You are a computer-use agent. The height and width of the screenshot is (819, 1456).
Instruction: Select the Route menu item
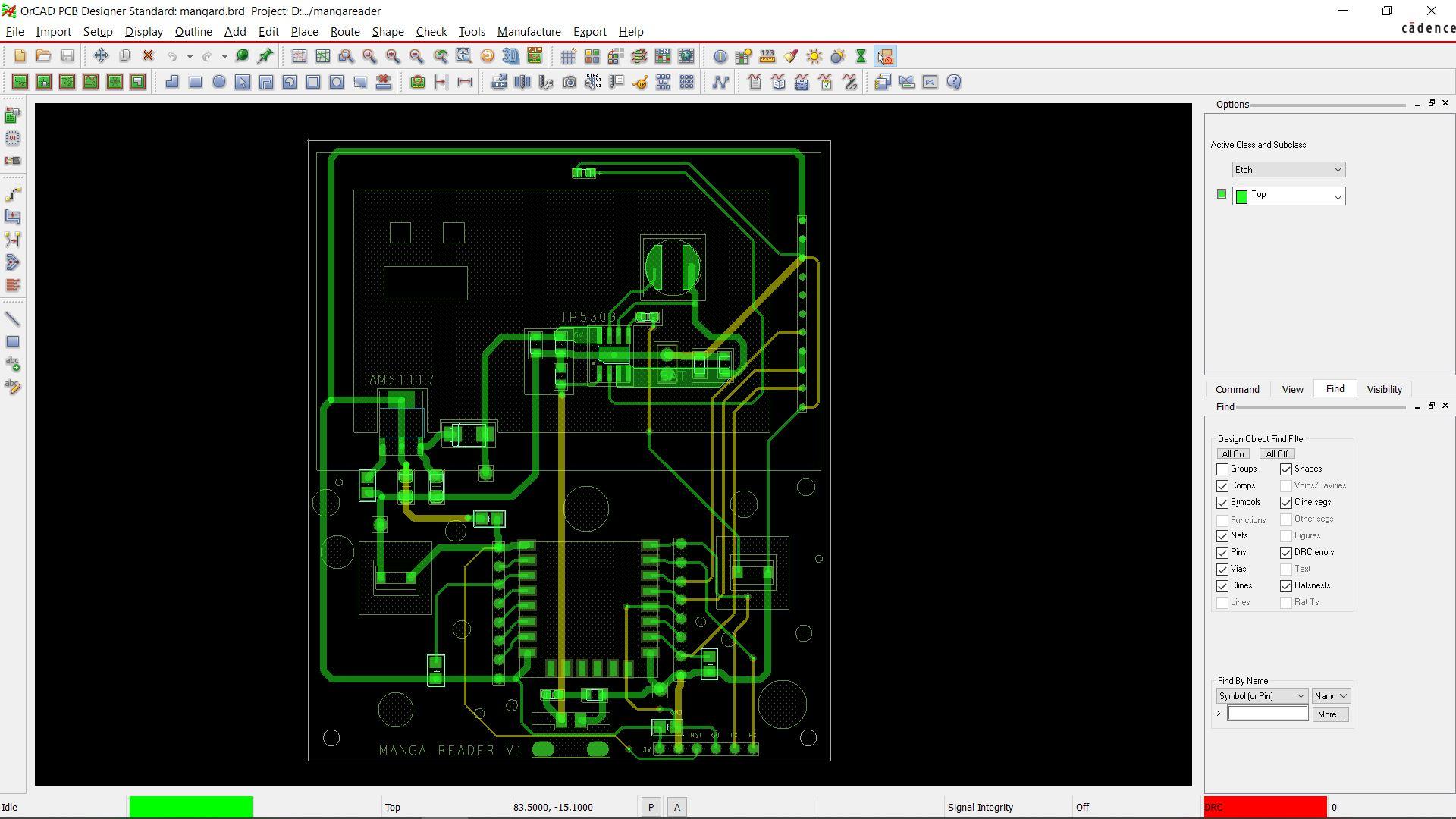coord(345,31)
